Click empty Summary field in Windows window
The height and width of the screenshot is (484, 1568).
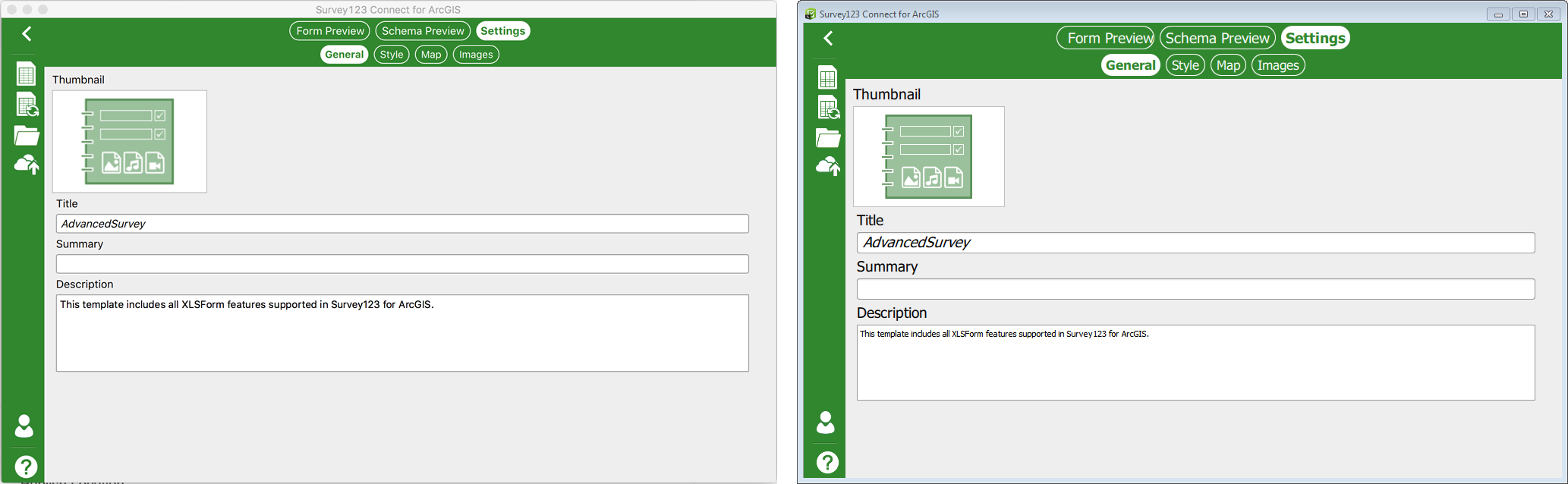1196,289
